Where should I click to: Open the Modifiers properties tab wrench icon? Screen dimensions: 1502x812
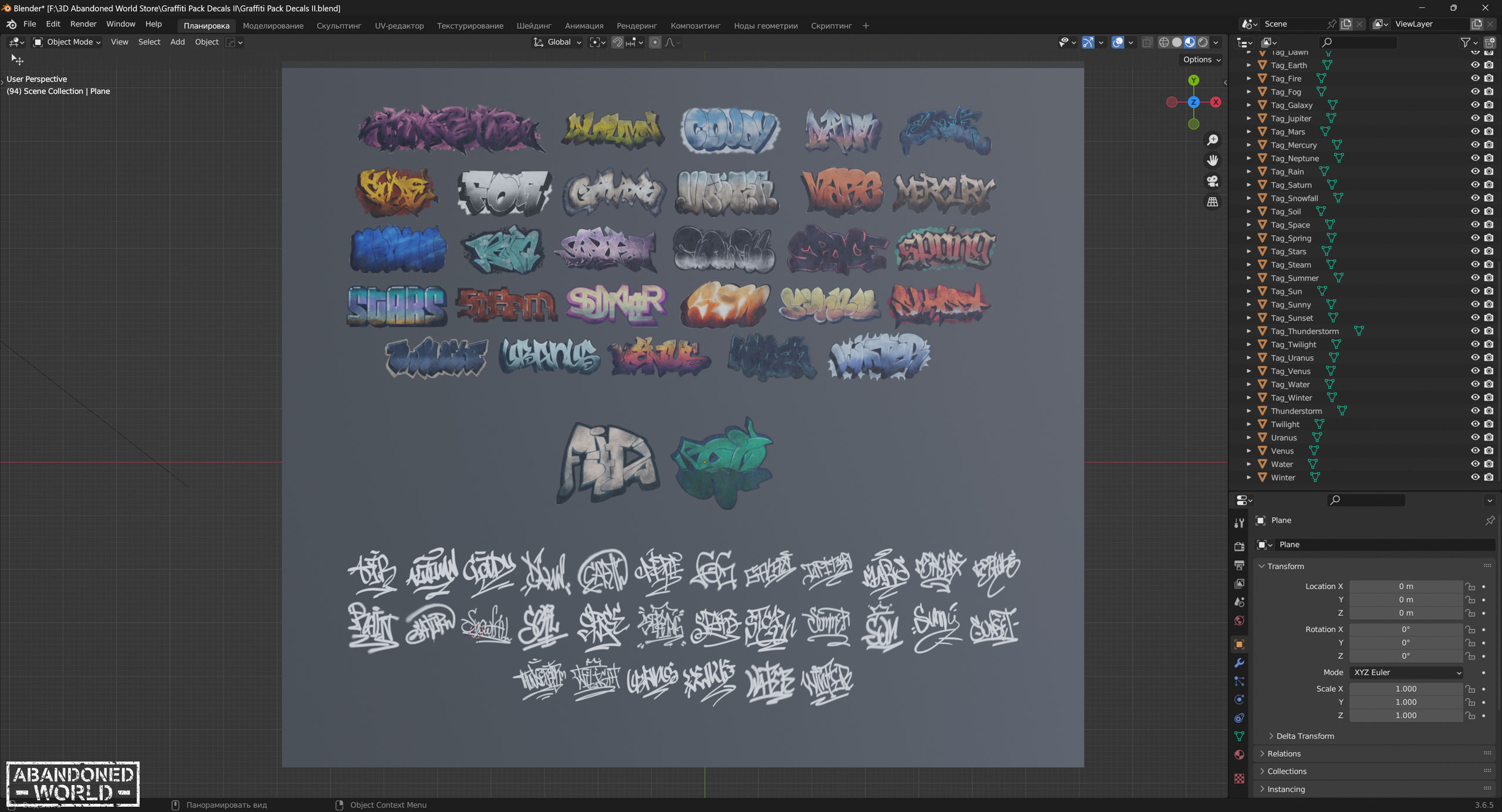pyautogui.click(x=1239, y=662)
